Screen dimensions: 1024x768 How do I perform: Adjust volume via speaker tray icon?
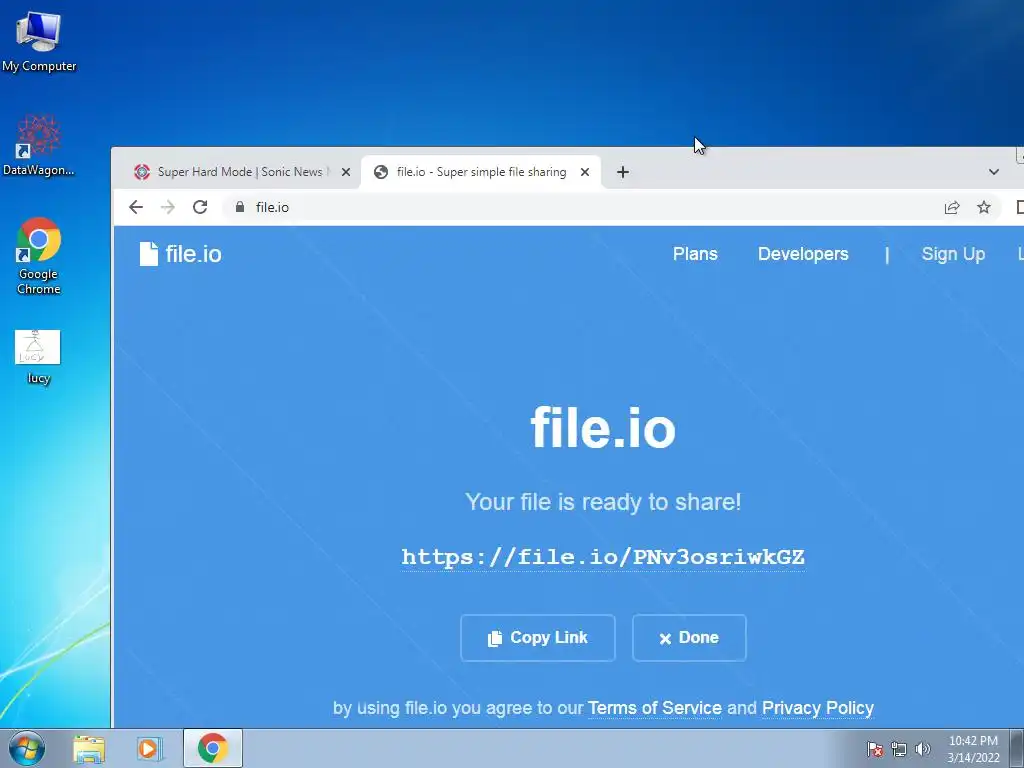coord(922,749)
